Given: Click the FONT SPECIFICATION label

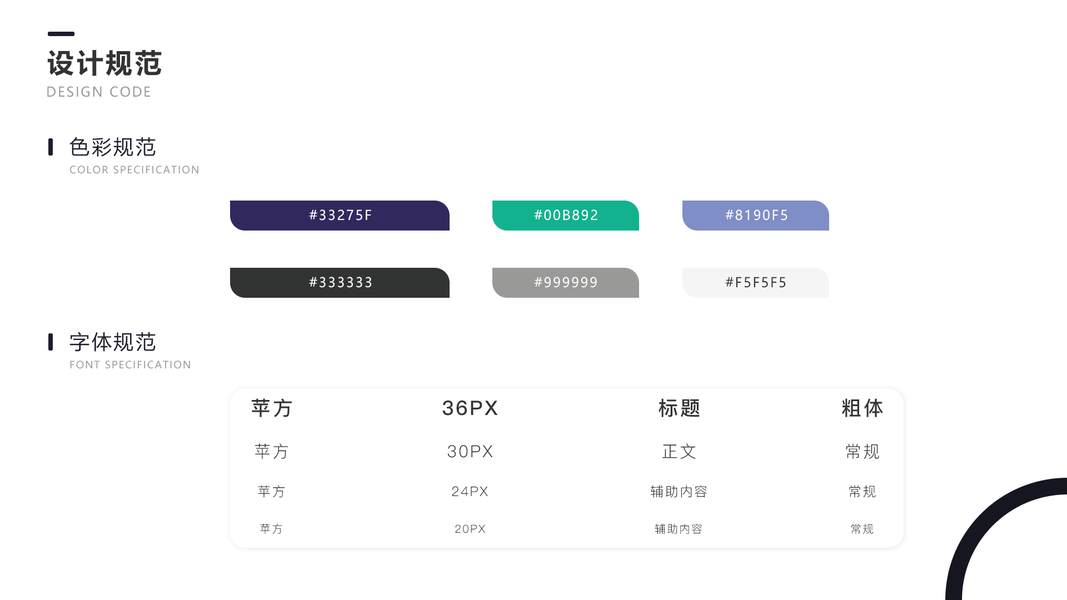Looking at the screenshot, I should point(130,365).
